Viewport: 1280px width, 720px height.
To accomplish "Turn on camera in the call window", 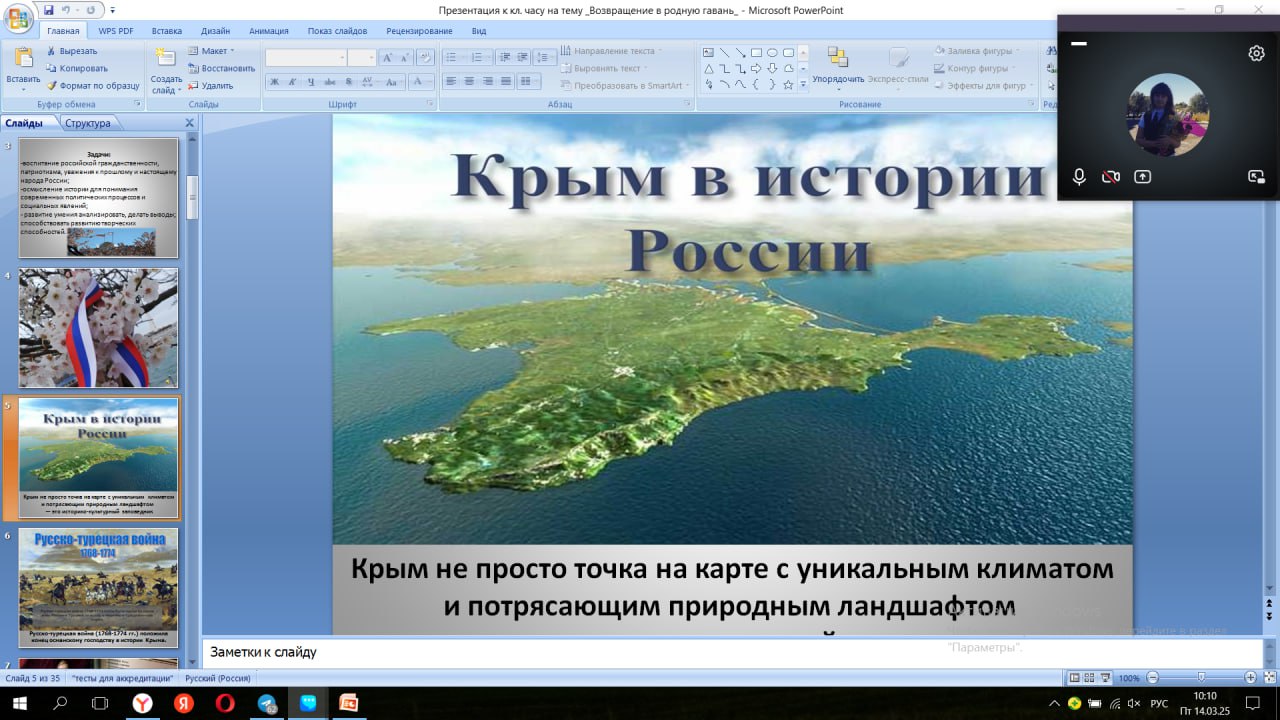I will click(x=1110, y=176).
